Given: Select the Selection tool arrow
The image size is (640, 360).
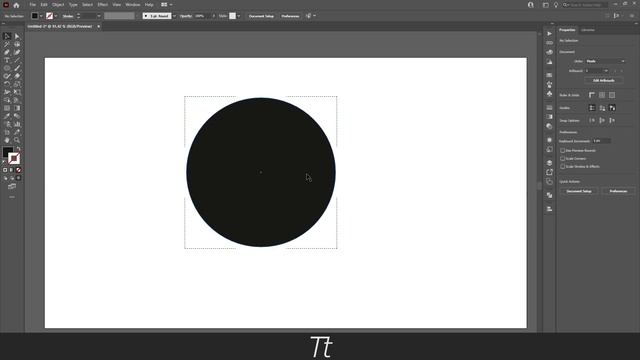Looking at the screenshot, I should point(7,36).
